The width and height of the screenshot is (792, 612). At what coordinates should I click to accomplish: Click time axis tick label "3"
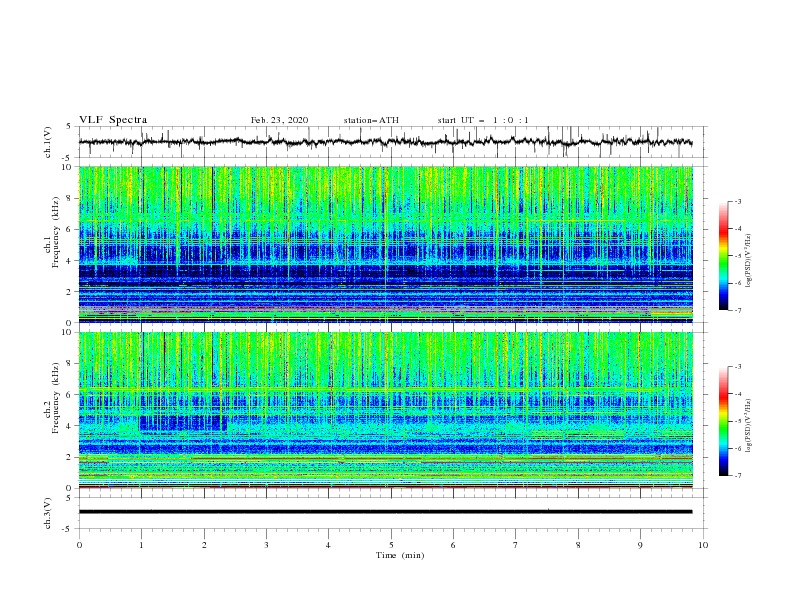click(x=266, y=545)
